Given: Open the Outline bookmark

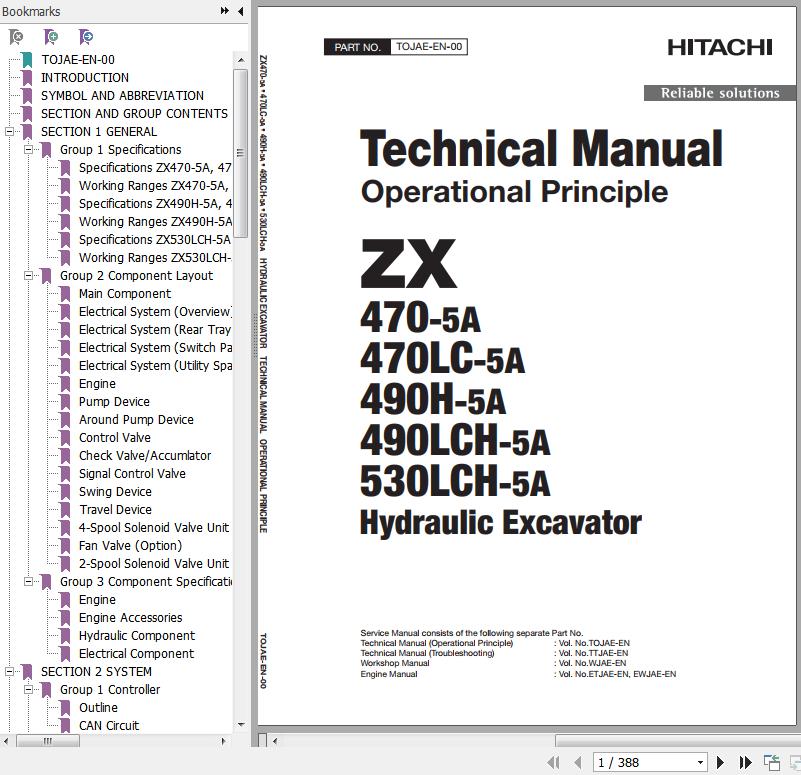Looking at the screenshot, I should (98, 708).
